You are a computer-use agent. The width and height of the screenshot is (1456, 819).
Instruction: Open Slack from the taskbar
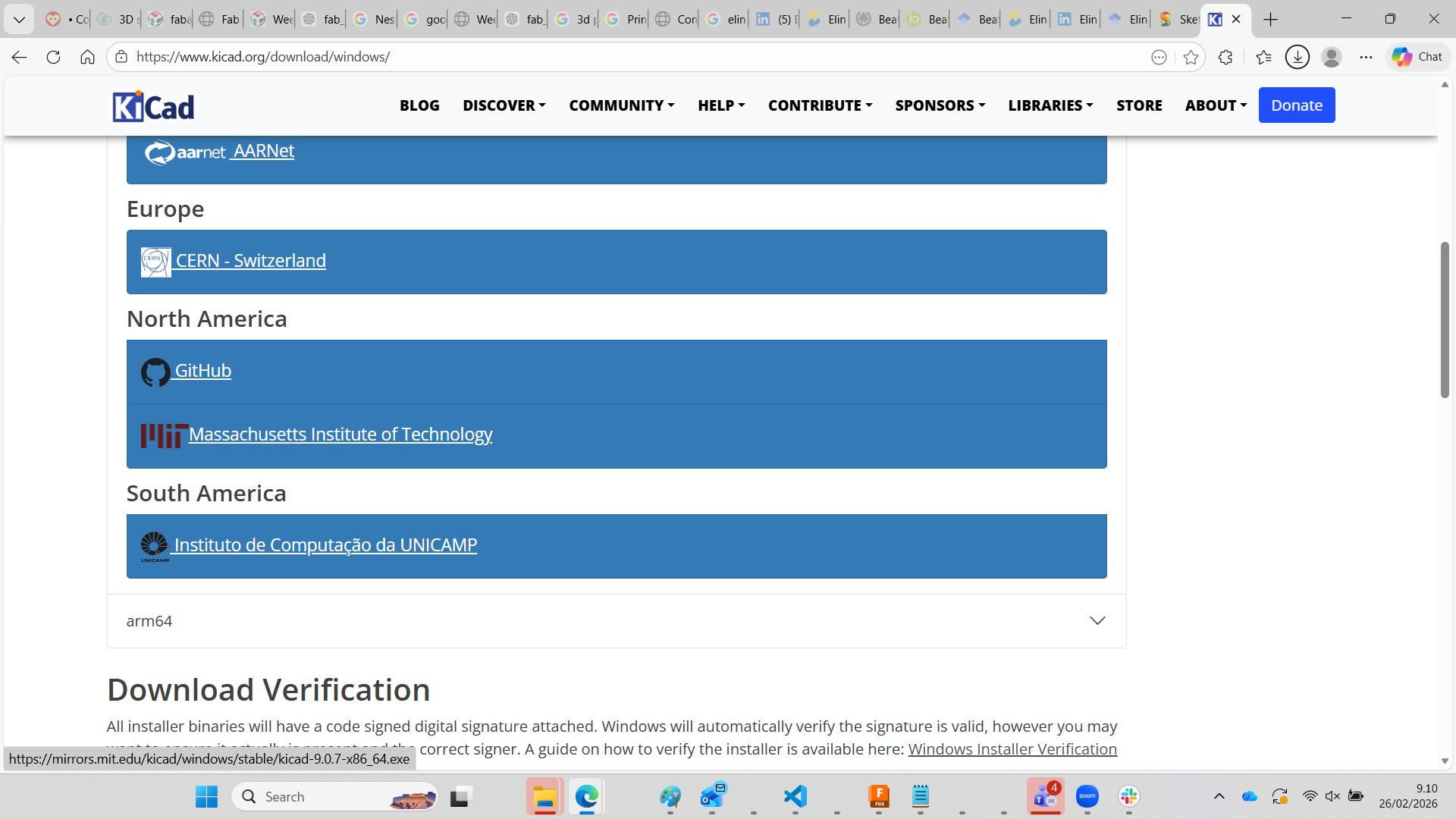click(1130, 796)
